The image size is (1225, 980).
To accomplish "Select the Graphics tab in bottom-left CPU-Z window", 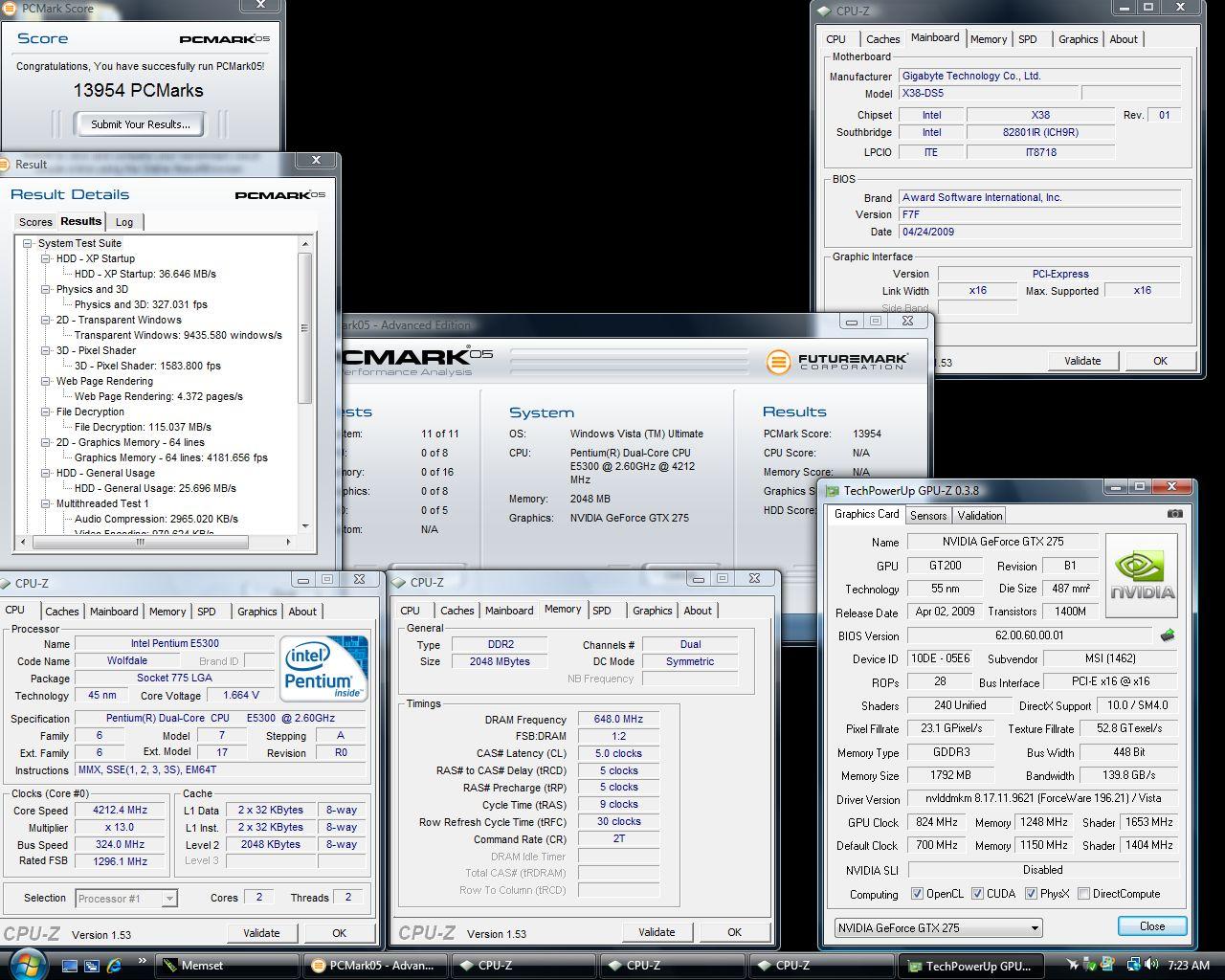I will tap(256, 612).
